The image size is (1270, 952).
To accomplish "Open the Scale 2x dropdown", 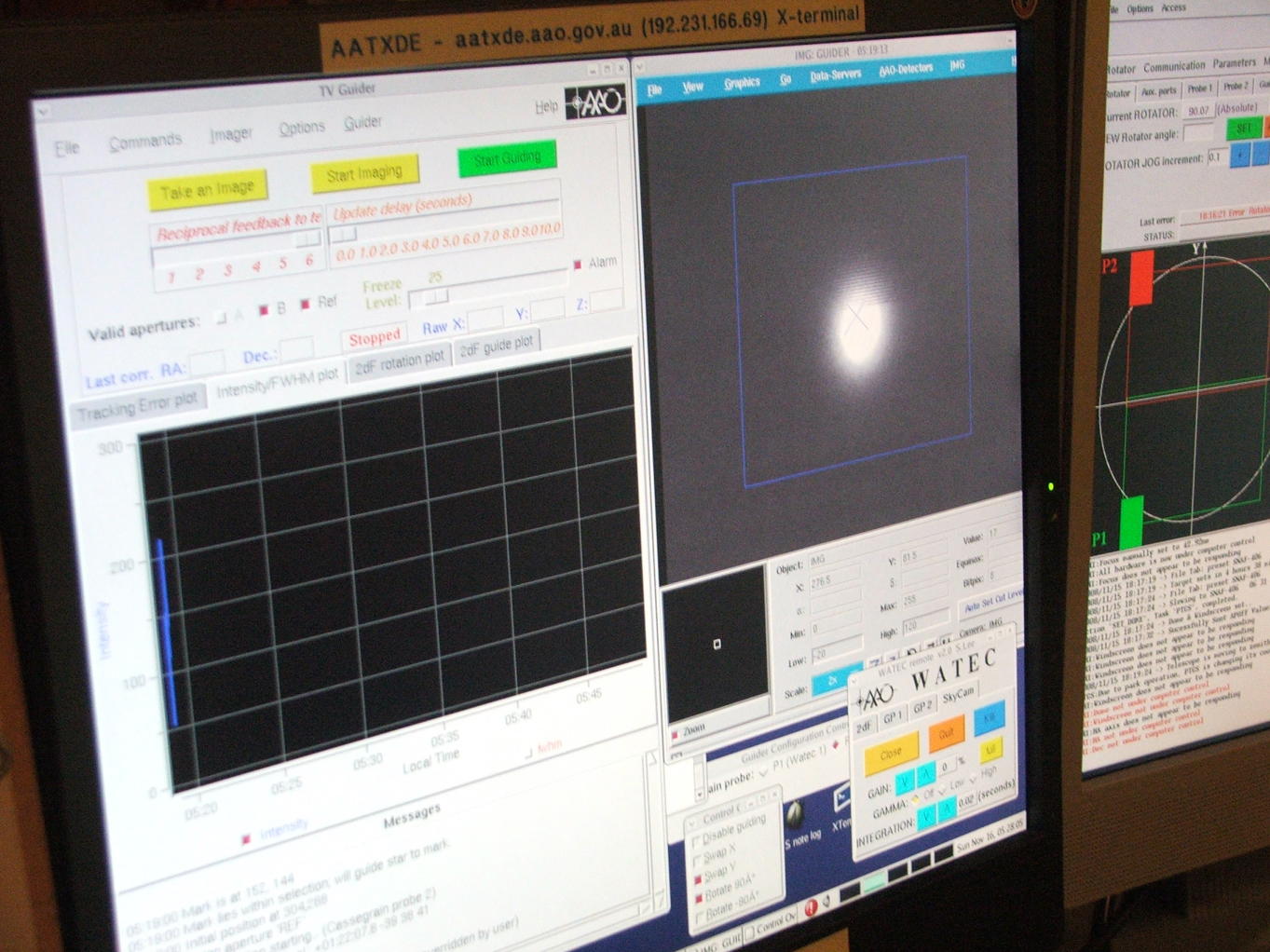I will (831, 682).
